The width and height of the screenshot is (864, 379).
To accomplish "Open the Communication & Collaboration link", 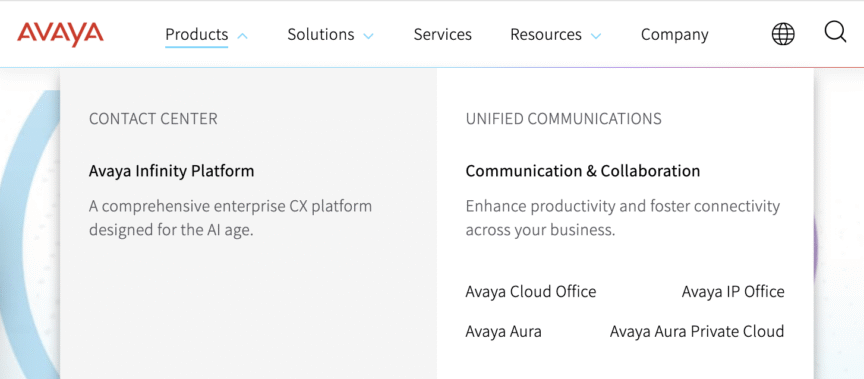I will (582, 171).
